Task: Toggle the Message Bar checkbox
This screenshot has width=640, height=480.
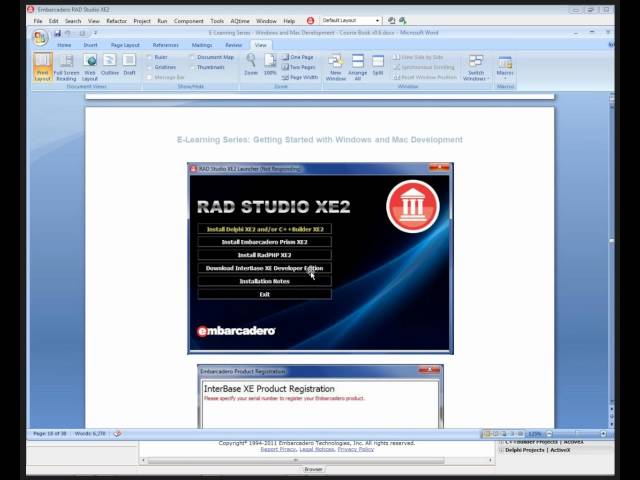Action: click(149, 77)
